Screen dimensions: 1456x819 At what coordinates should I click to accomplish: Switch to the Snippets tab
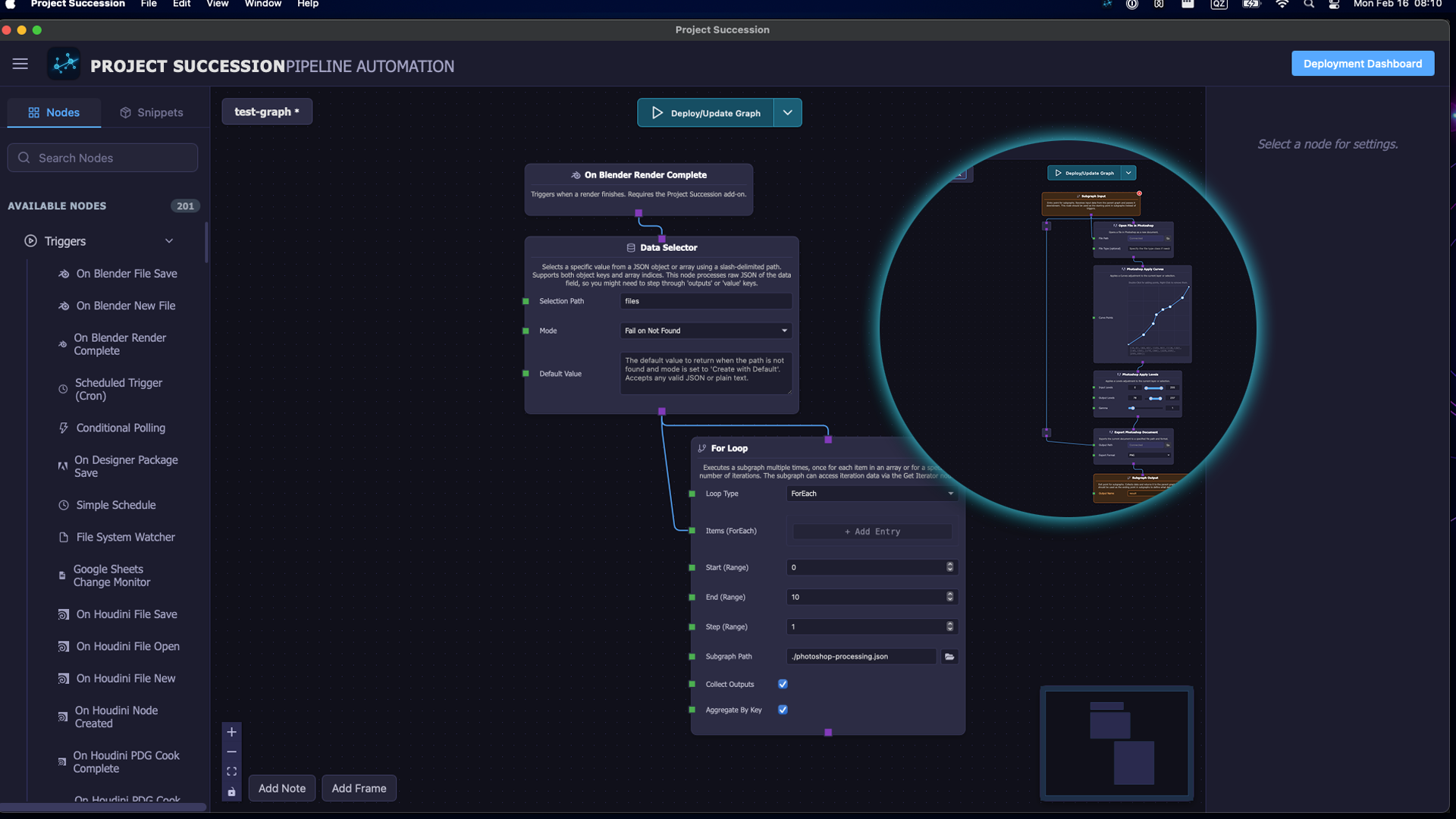click(151, 112)
